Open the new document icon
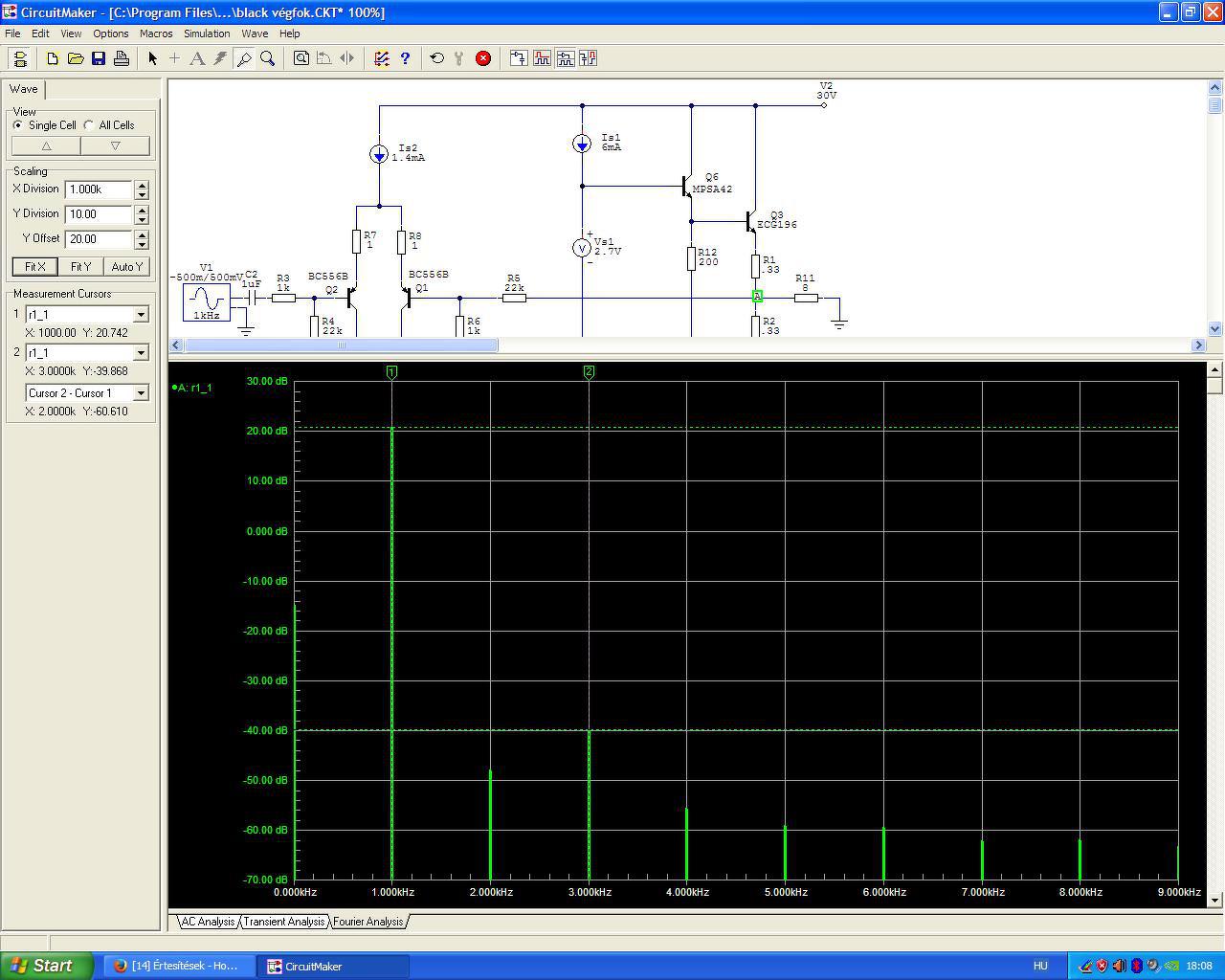Viewport: 1225px width, 980px height. coord(53,58)
